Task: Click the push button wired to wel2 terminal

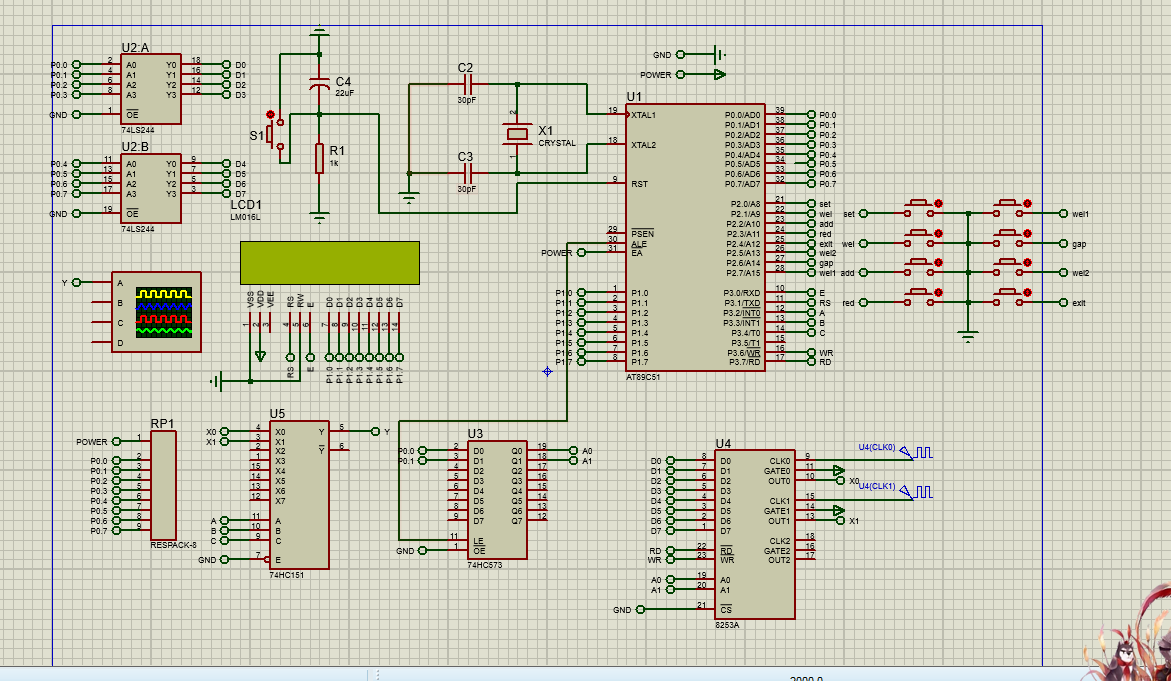Action: coord(1010,269)
